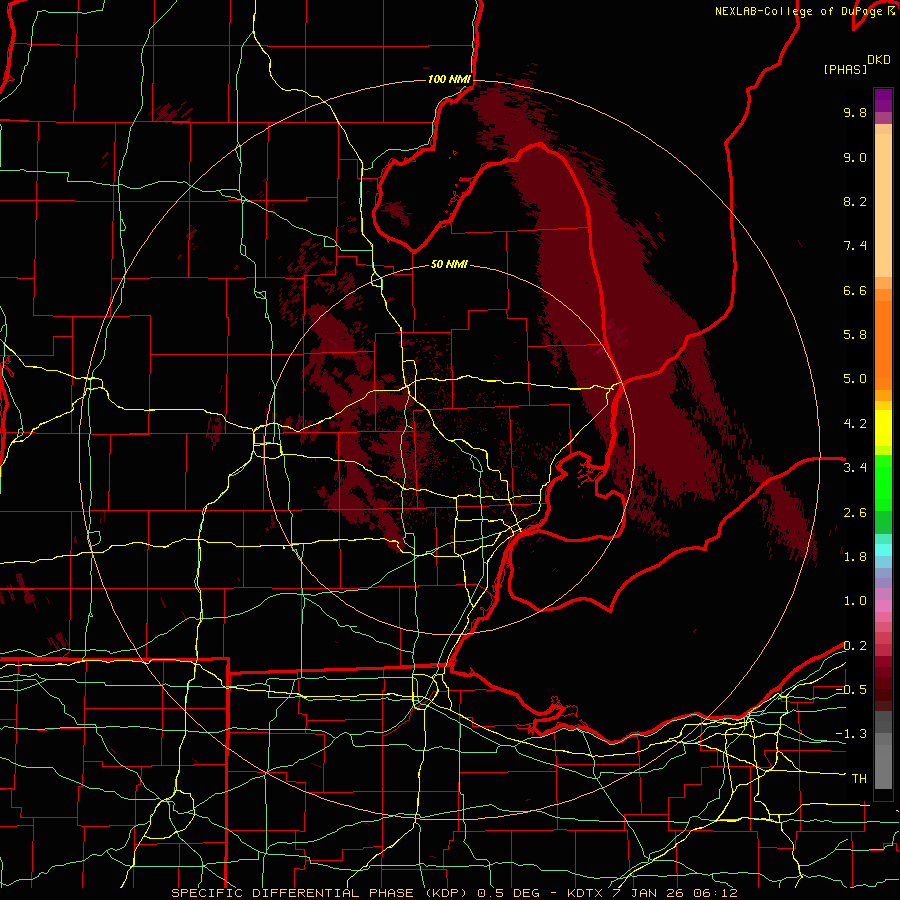
Task: Select the 0.2 scale value
Action: coord(855,646)
